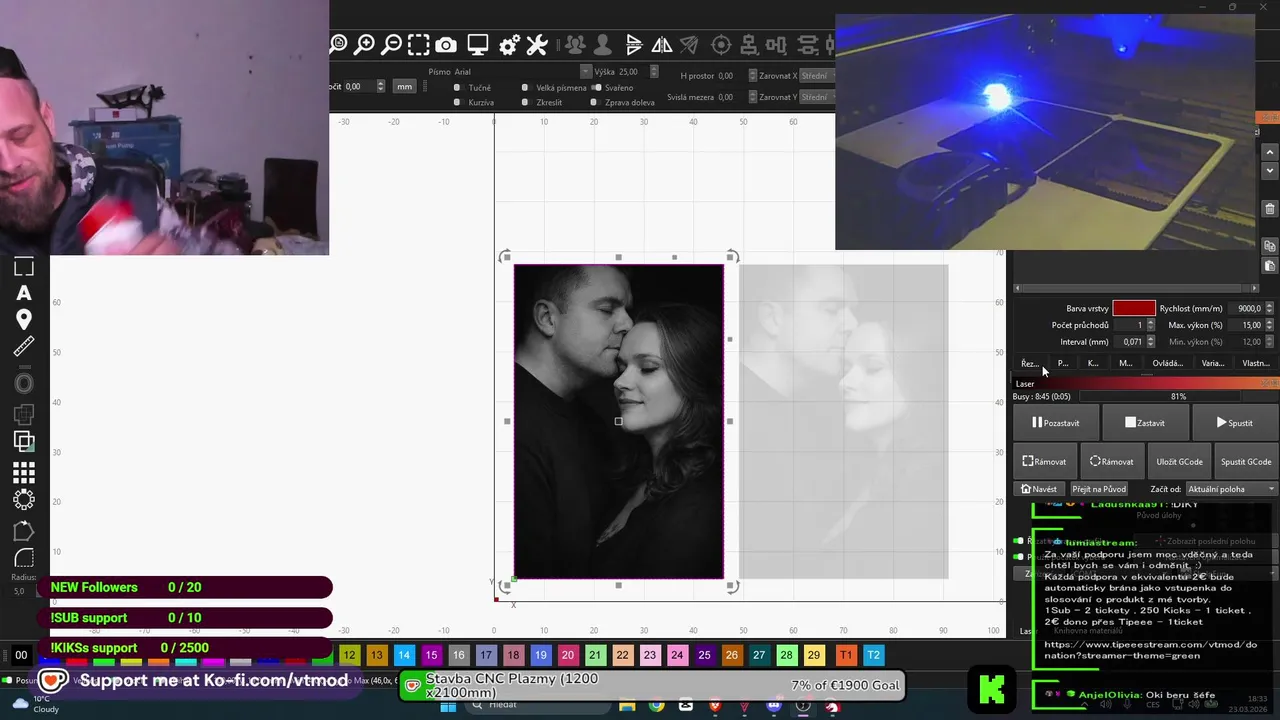Flip selection horizontally icon
Screen dimensions: 1280x720
click(x=662, y=45)
